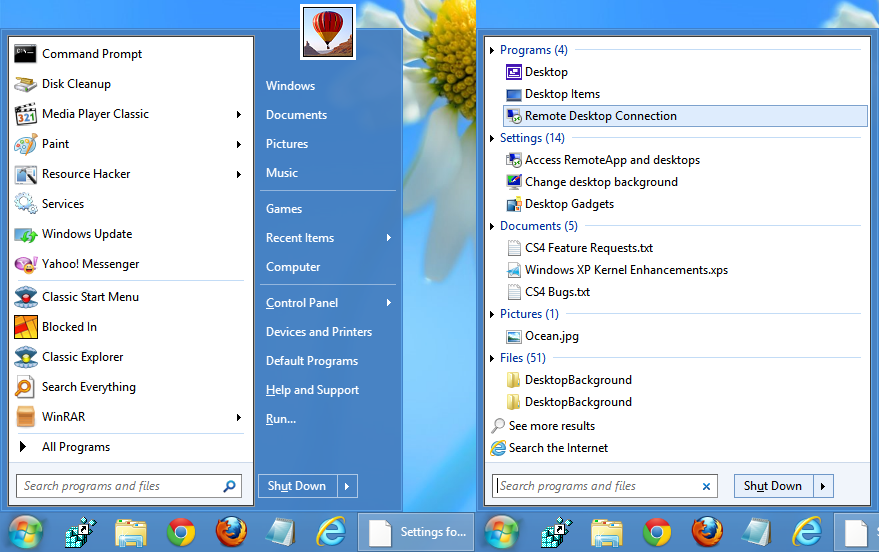Expand the Media Player Classic submenu arrow
Viewport: 879px width, 552px height.
(238, 114)
